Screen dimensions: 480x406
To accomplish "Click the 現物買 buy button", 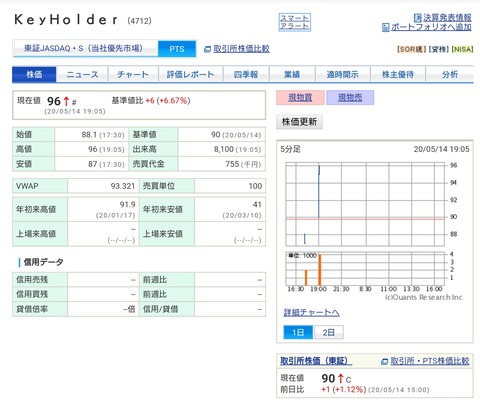I will [x=300, y=98].
